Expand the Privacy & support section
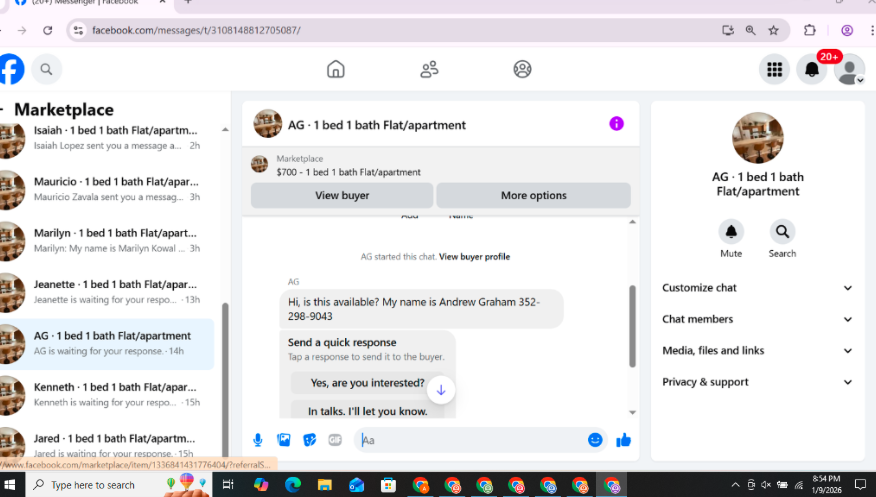The width and height of the screenshot is (876, 497). click(x=758, y=382)
